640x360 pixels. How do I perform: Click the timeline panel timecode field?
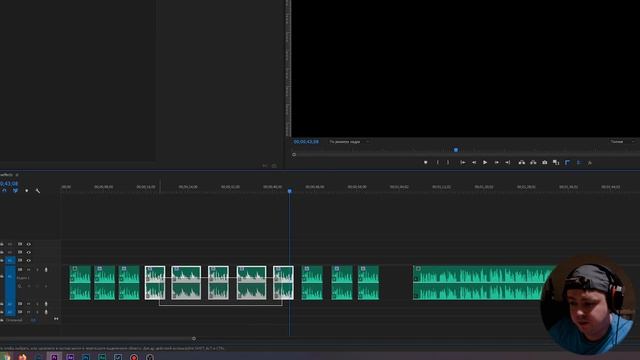coord(9,184)
